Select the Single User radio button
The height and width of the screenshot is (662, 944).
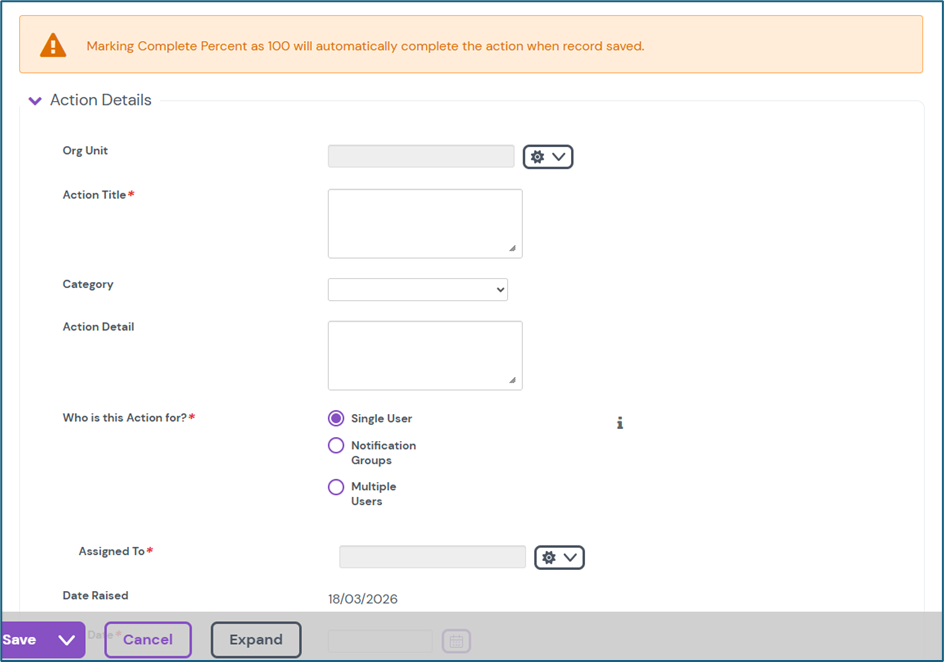click(336, 418)
